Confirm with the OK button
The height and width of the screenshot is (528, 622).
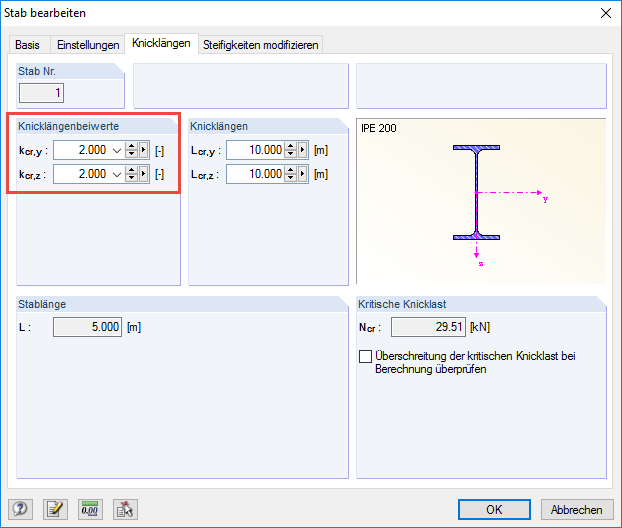click(494, 509)
